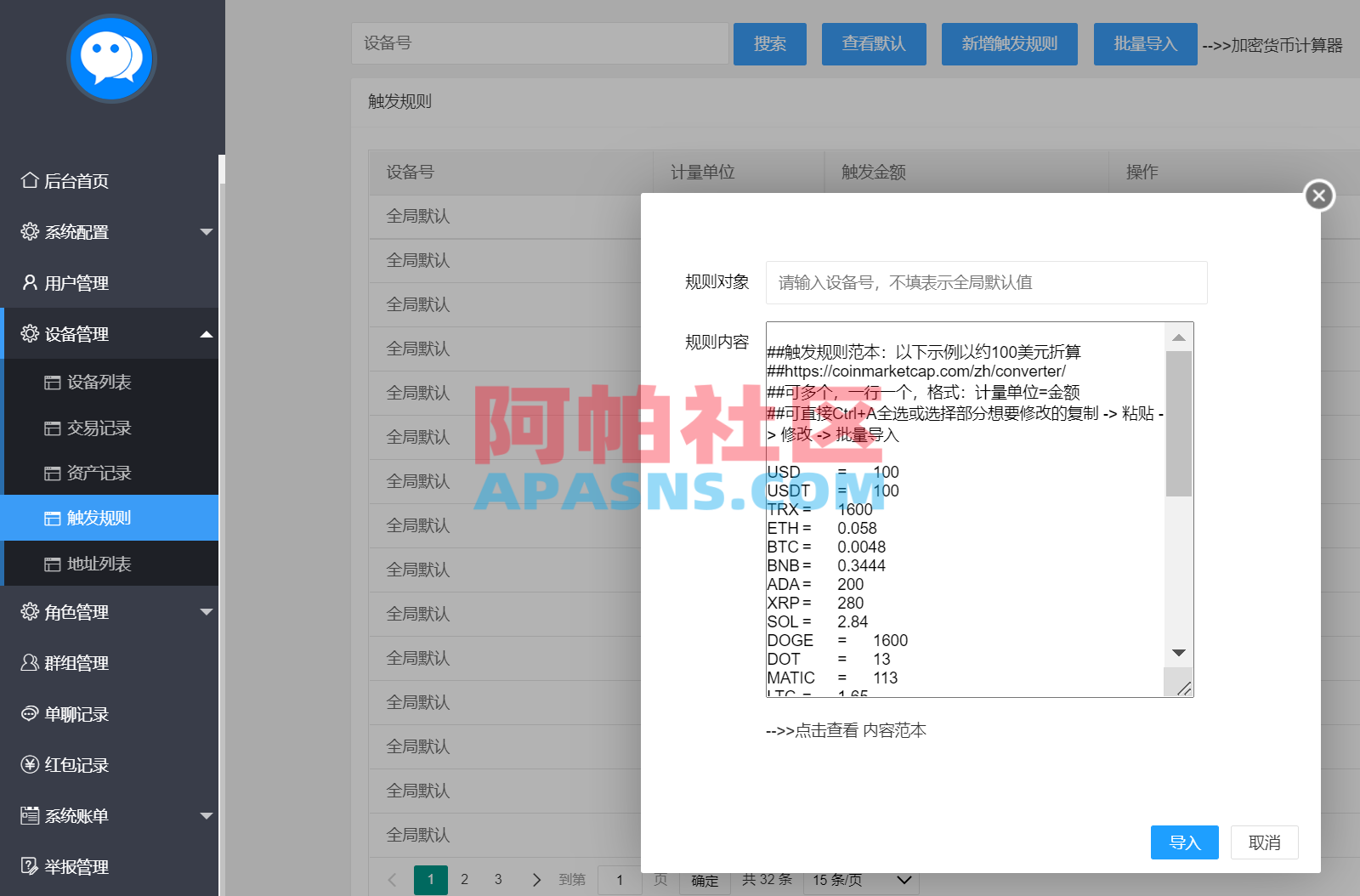
Task: Select the 单聊记录 chat icon
Action: 28,713
